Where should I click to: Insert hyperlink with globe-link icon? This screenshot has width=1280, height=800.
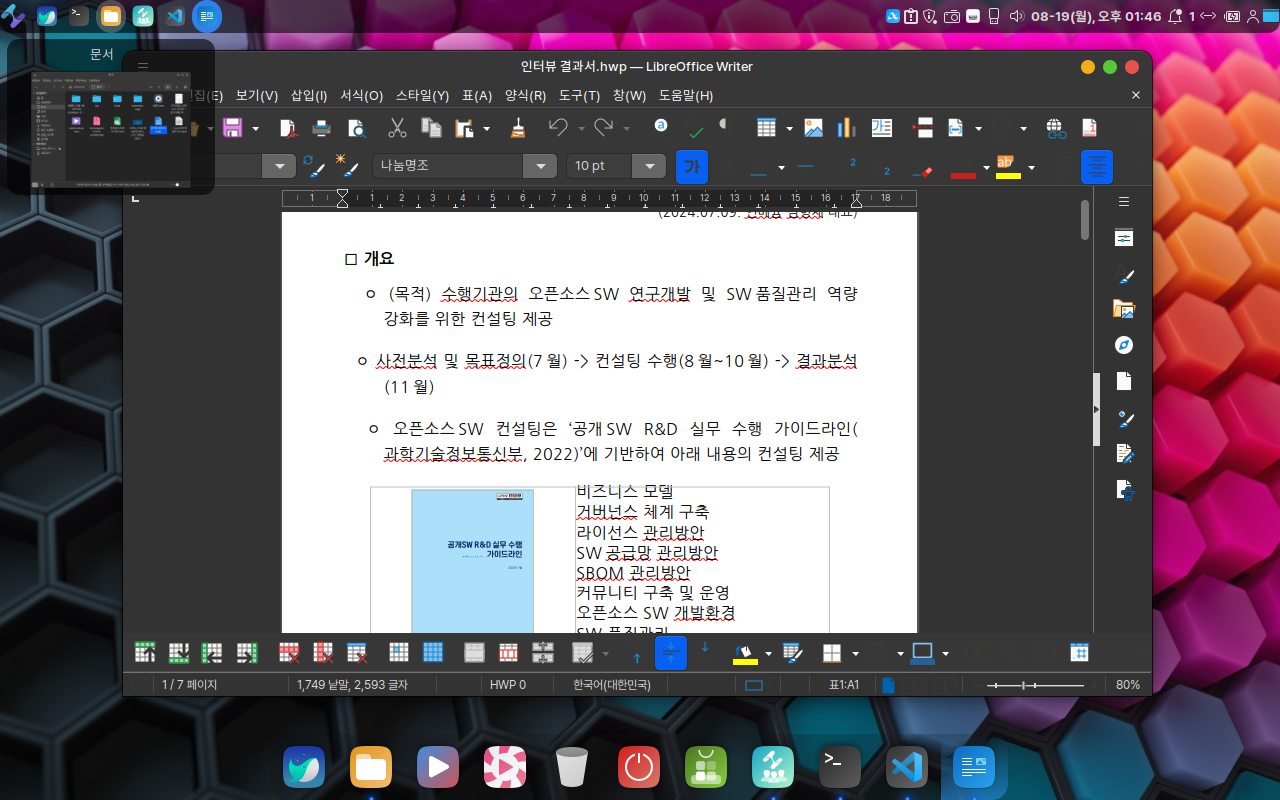click(1056, 127)
